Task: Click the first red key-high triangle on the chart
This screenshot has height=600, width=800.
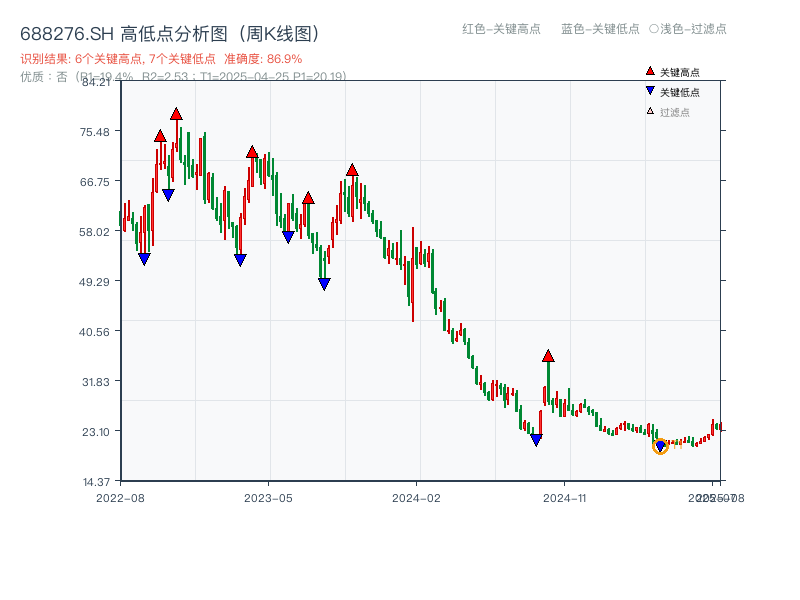Action: (x=160, y=133)
